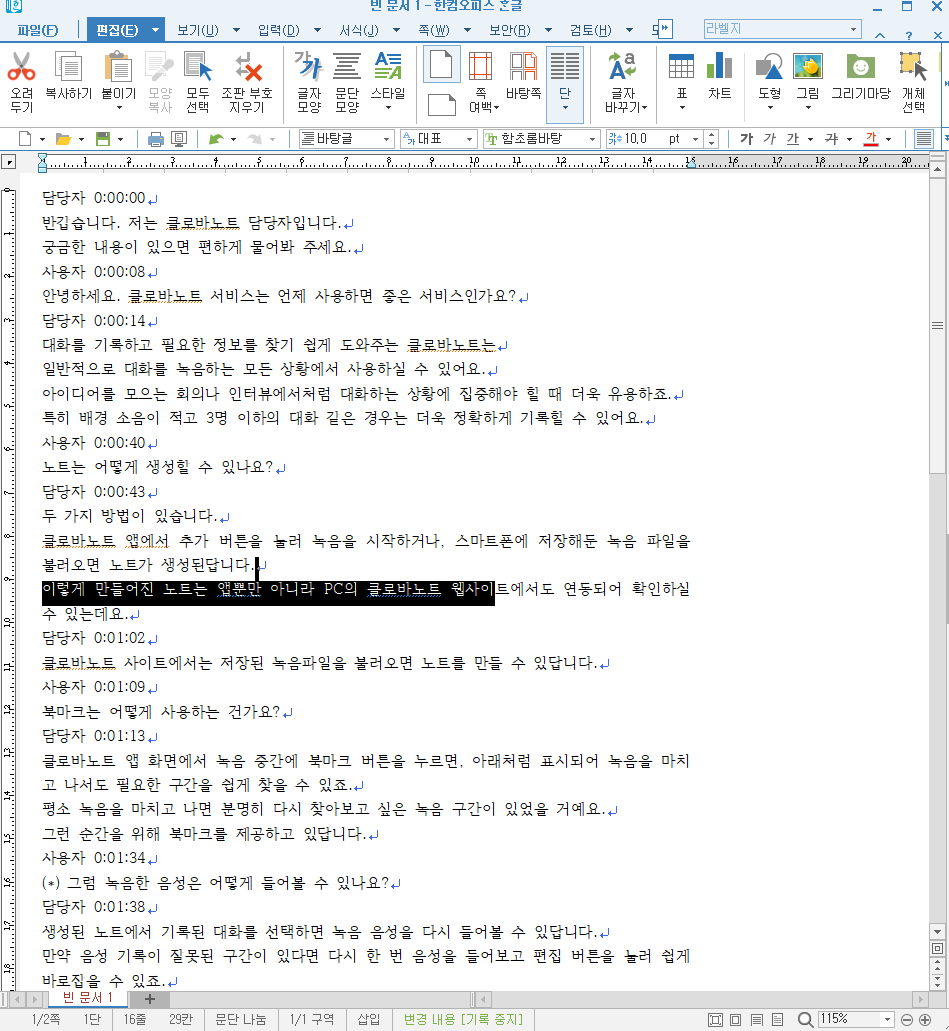This screenshot has width=949, height=1031.
Task: Save document with green disk icon
Action: point(103,139)
